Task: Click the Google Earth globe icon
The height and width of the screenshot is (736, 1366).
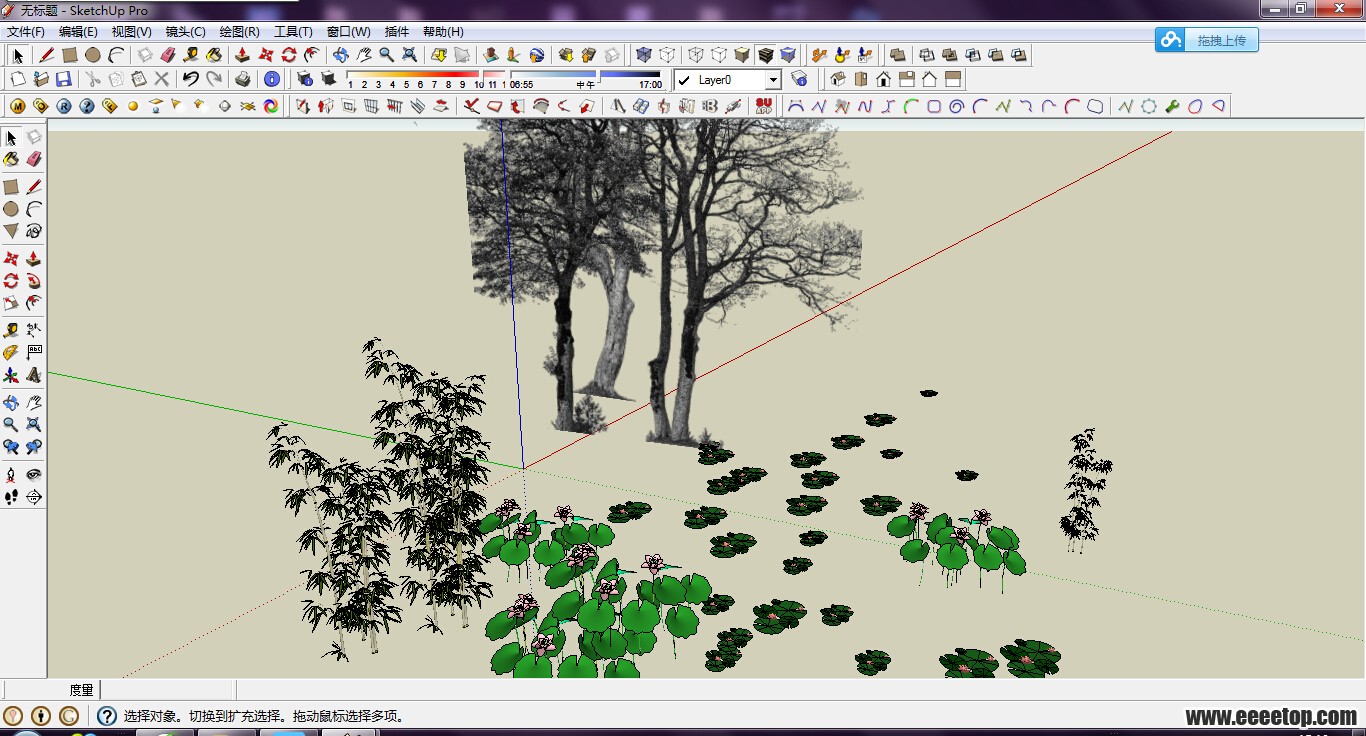Action: tap(536, 55)
